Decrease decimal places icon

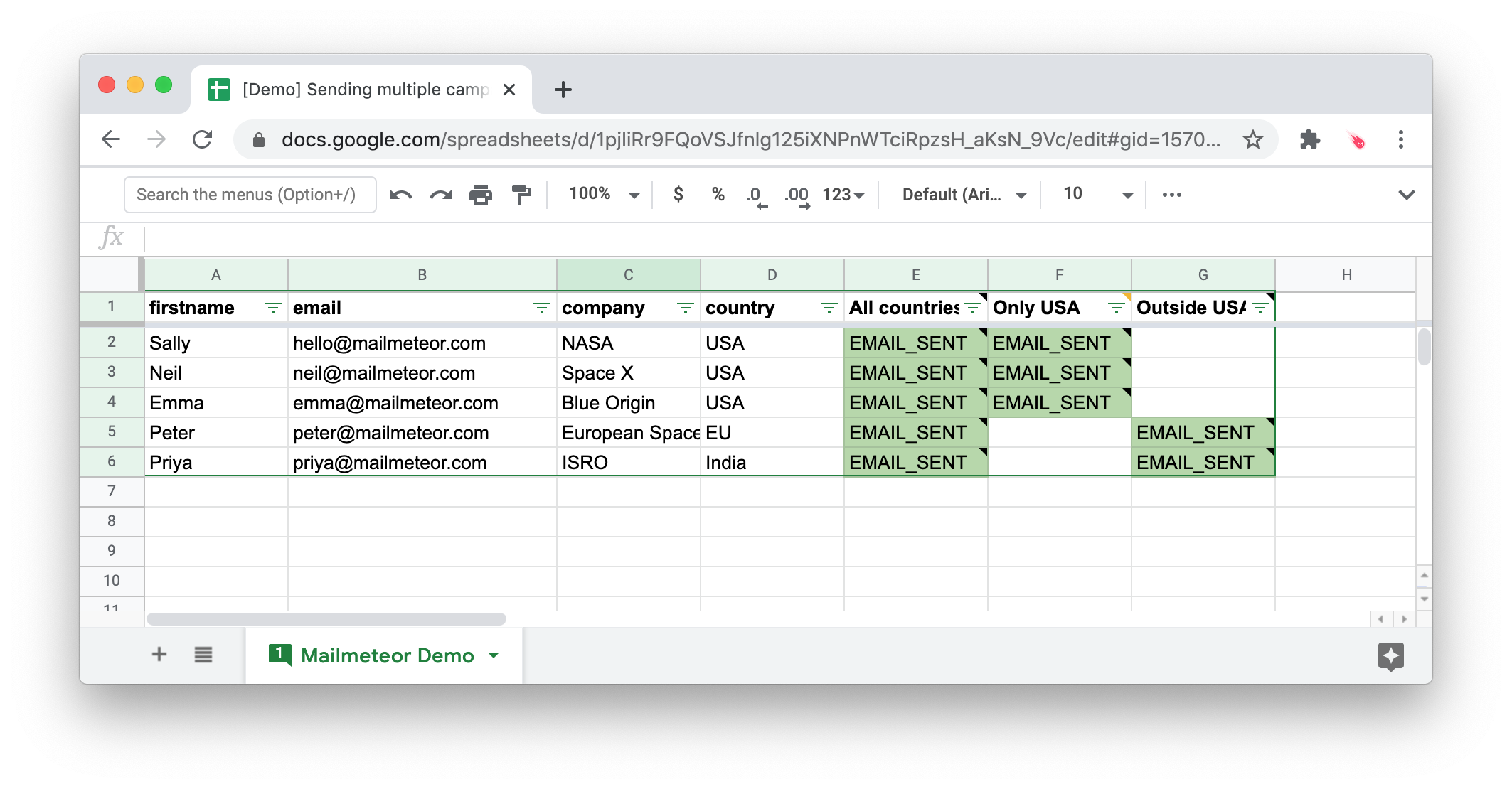[757, 195]
